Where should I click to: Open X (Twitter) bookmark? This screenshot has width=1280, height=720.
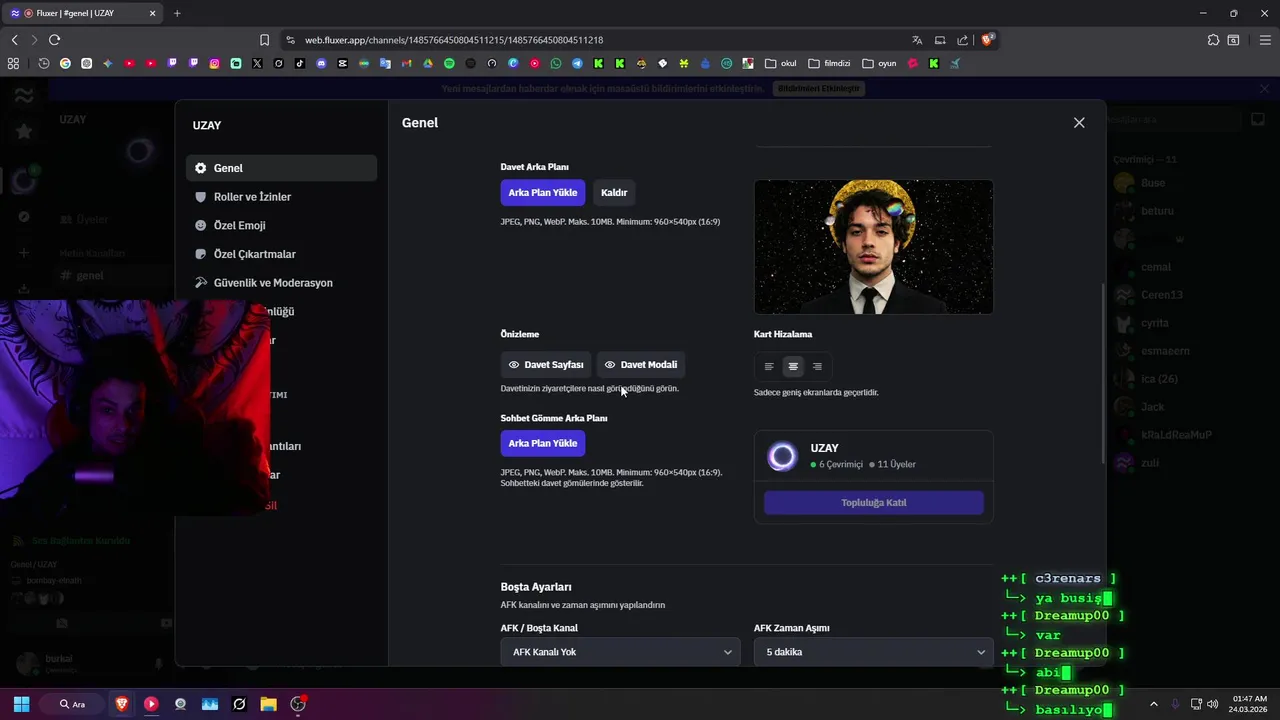(x=257, y=63)
